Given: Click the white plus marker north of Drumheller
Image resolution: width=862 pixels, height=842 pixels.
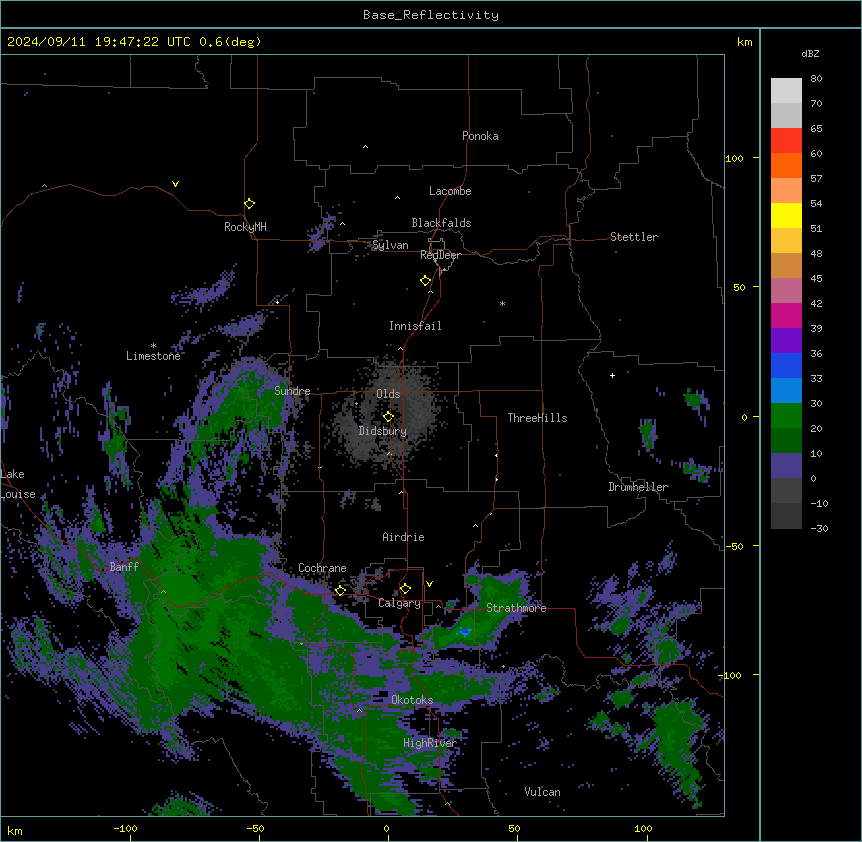Looking at the screenshot, I should [612, 375].
